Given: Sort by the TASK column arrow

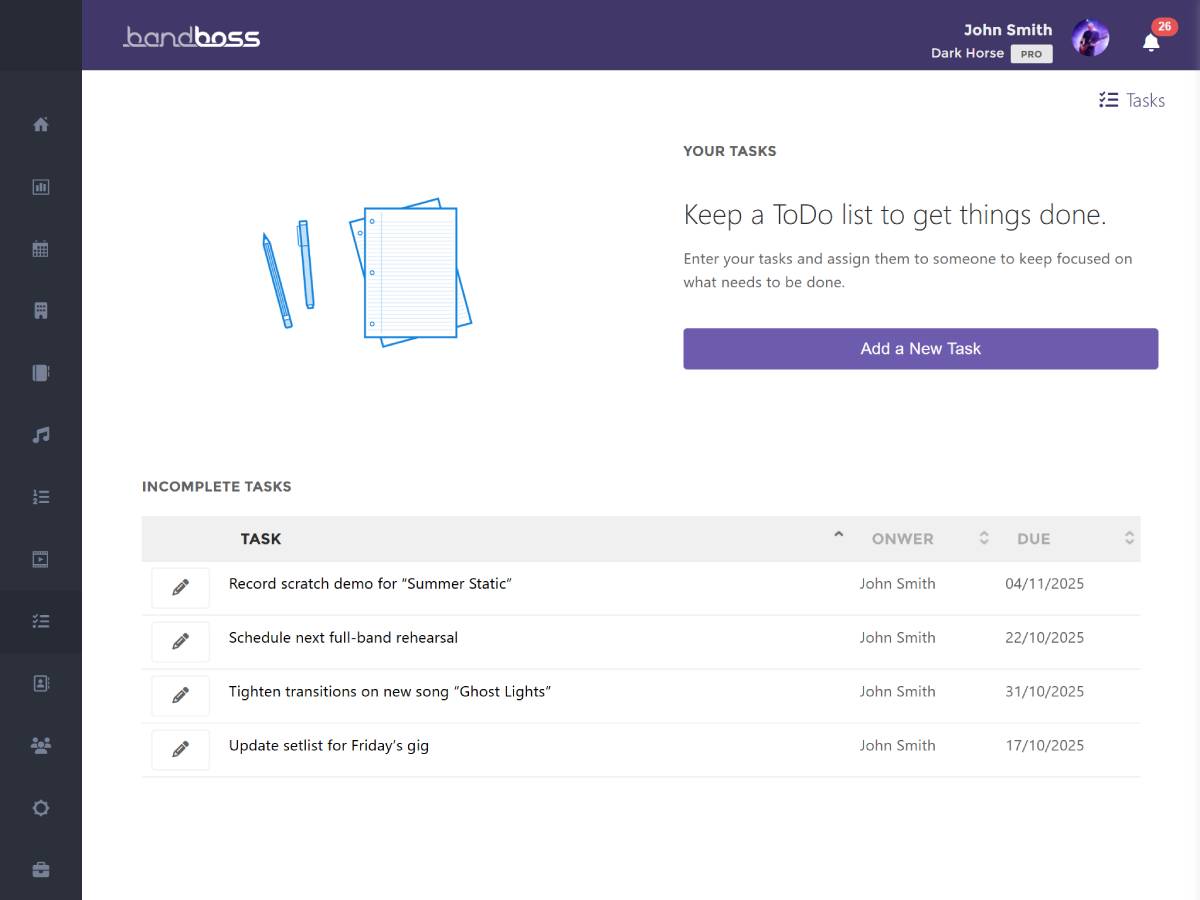Looking at the screenshot, I should click(x=839, y=535).
